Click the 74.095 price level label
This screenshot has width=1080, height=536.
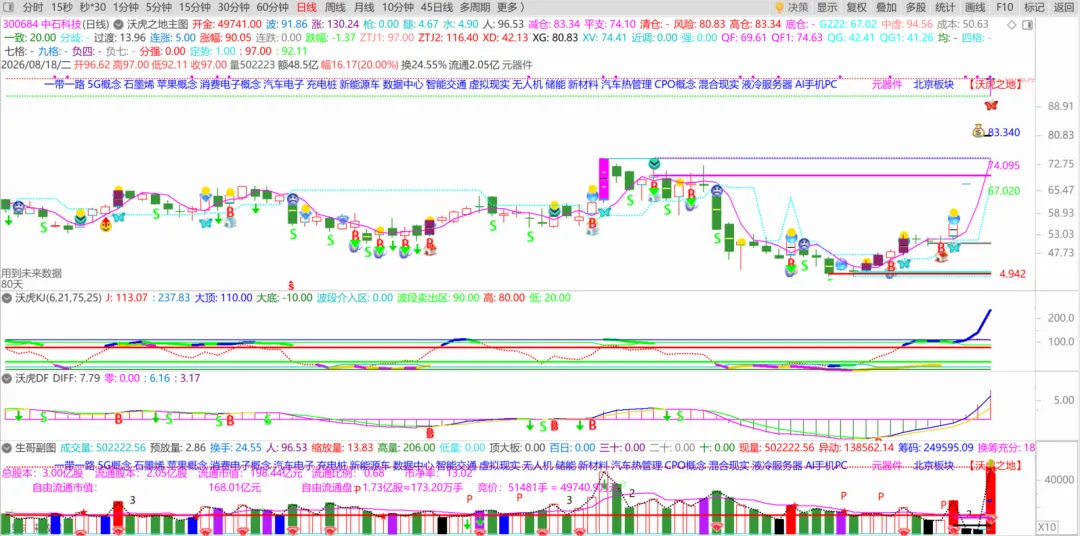click(1004, 165)
